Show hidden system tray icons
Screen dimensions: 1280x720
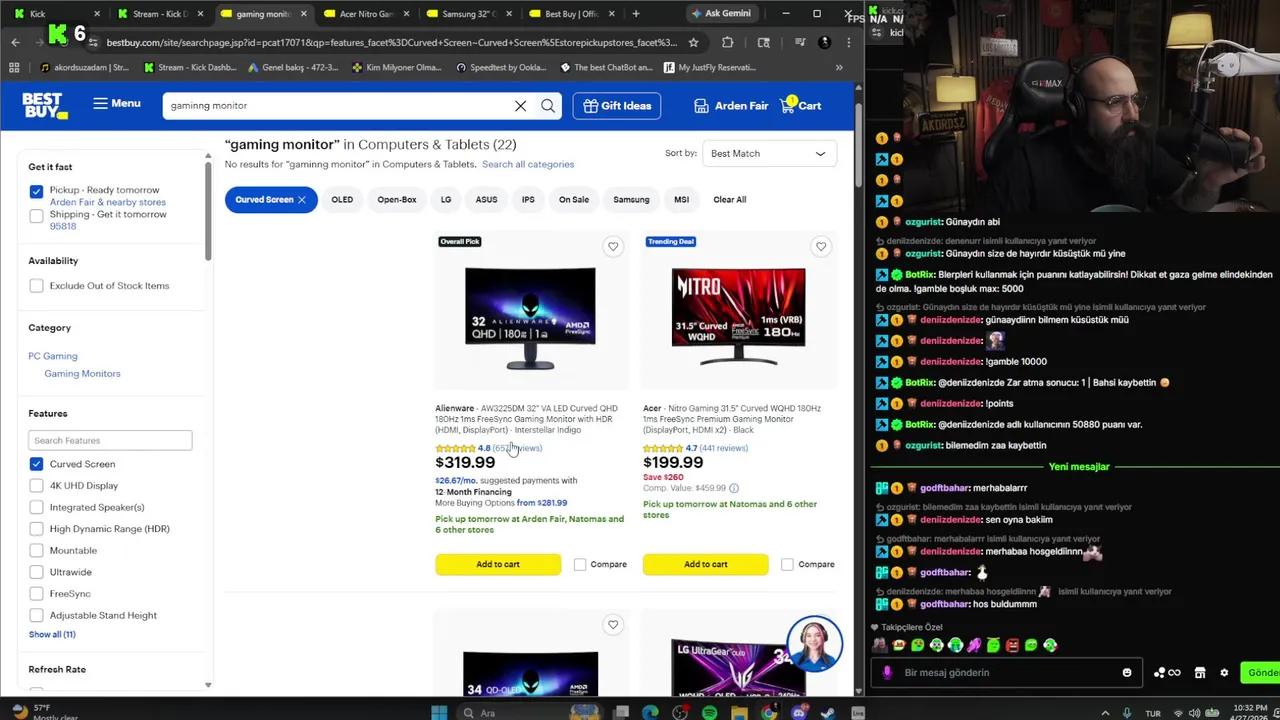tap(1105, 713)
